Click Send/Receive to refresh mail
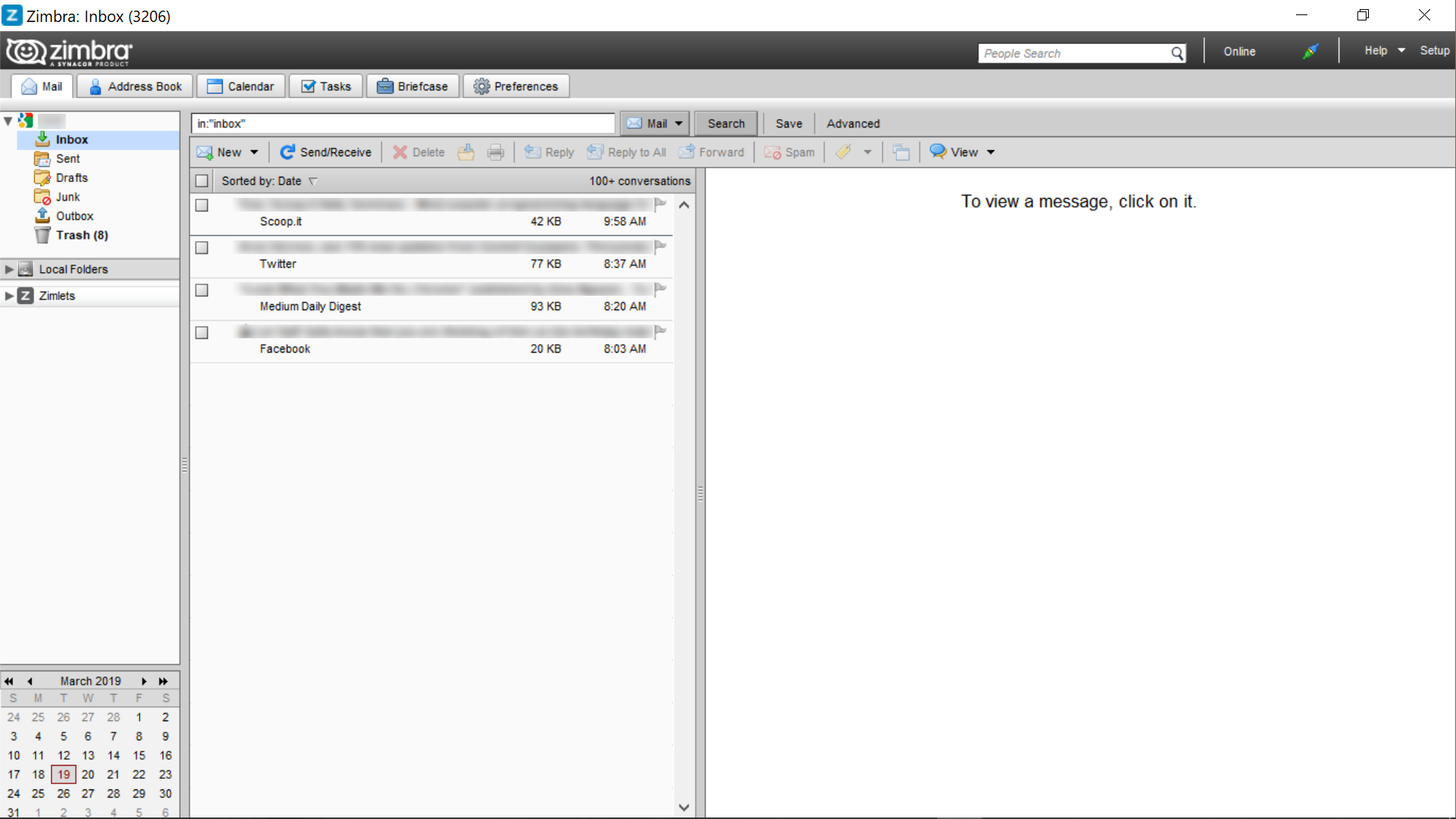 [x=326, y=152]
